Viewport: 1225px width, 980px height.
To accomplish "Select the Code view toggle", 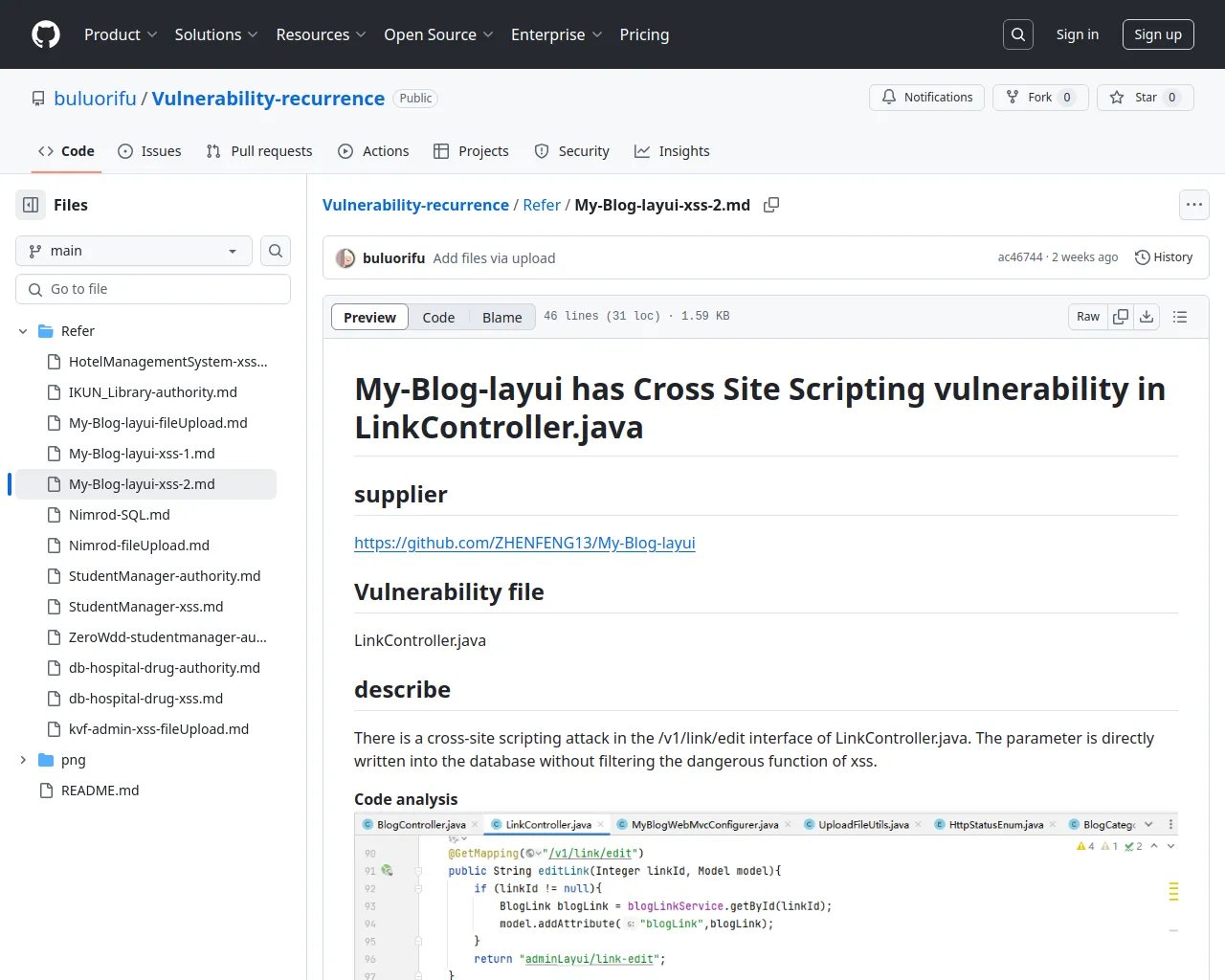I will [438, 317].
